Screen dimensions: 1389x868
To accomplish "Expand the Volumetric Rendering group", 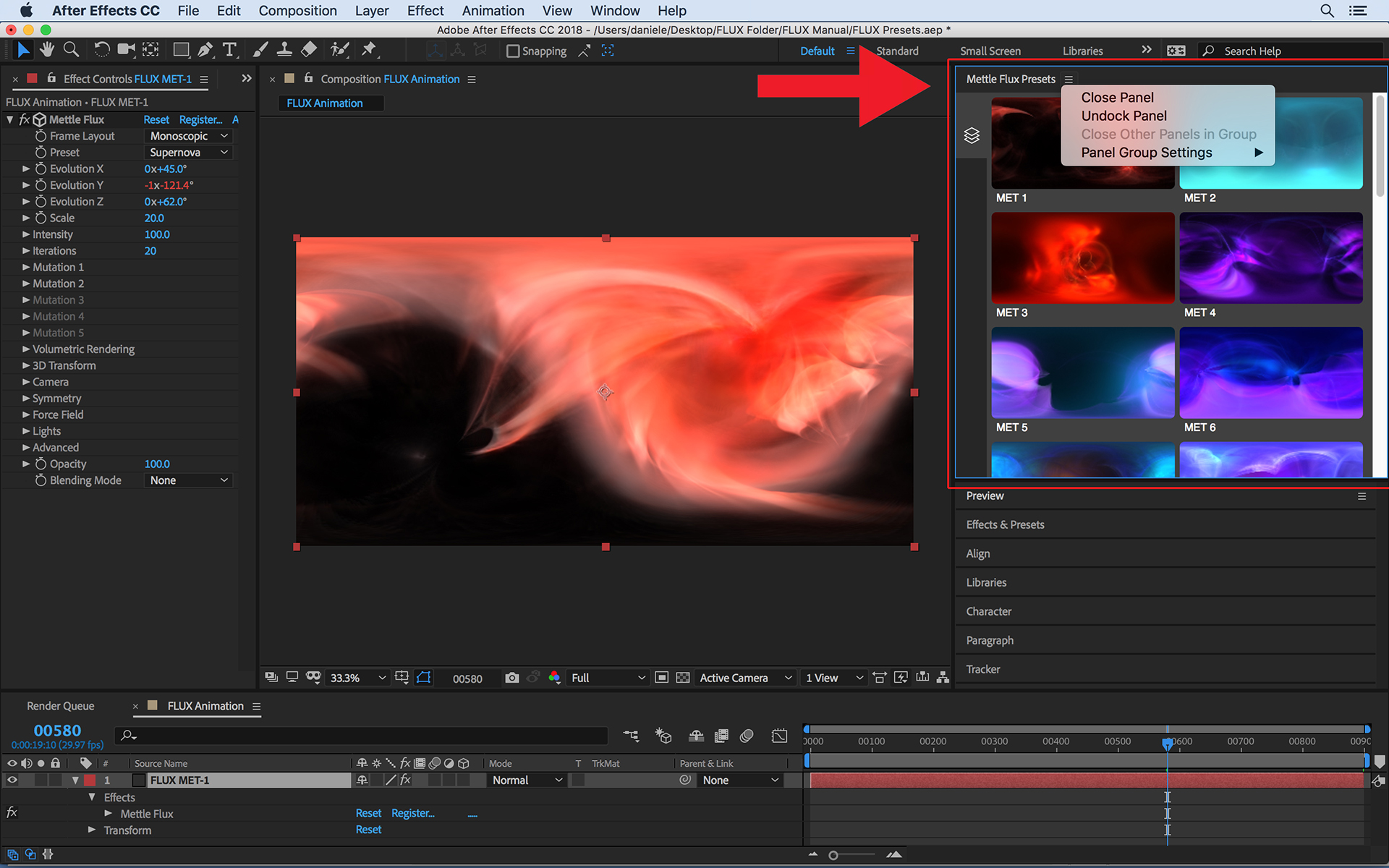I will 26,349.
